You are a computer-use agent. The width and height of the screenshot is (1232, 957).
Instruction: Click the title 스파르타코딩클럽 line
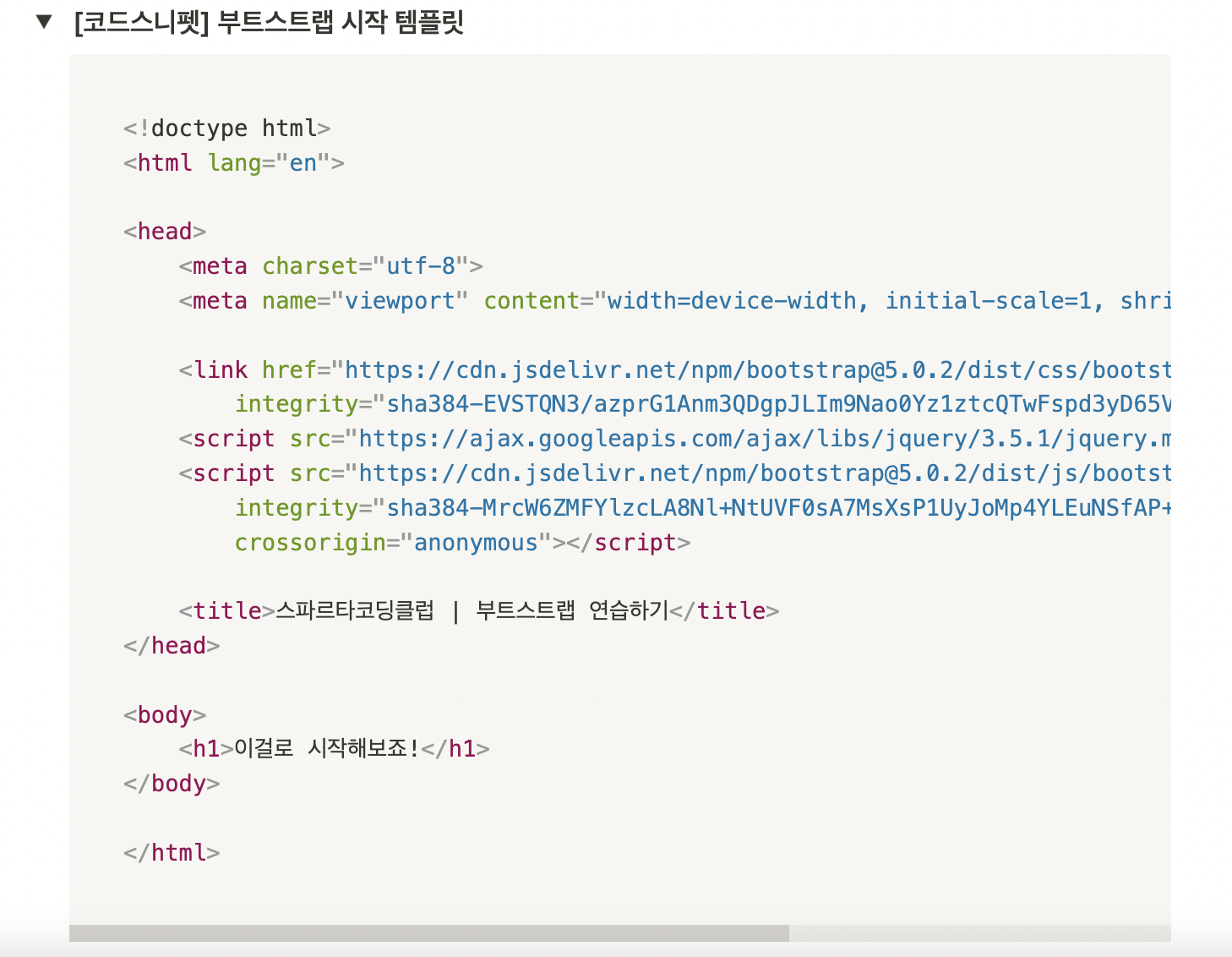click(x=479, y=611)
